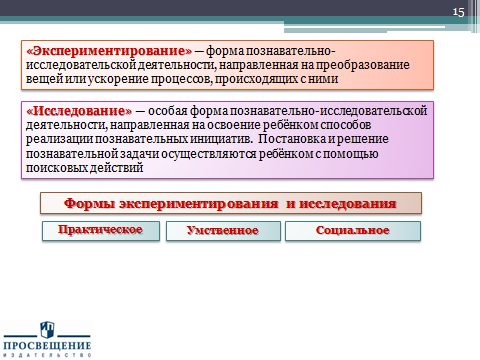
Task: Click the slide number 15
Action: [x=458, y=12]
